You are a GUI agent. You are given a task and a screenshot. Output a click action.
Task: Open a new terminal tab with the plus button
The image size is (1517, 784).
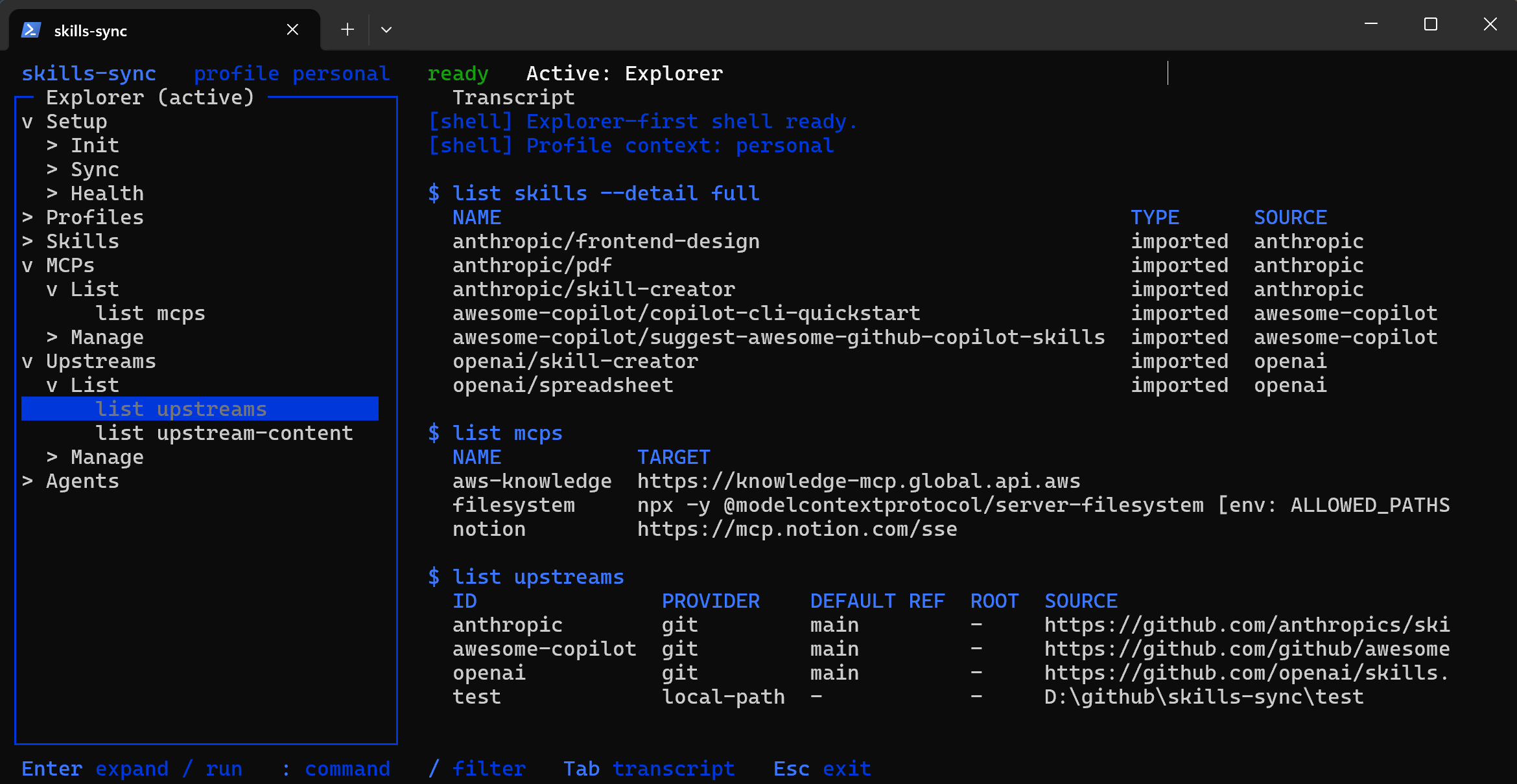tap(347, 30)
